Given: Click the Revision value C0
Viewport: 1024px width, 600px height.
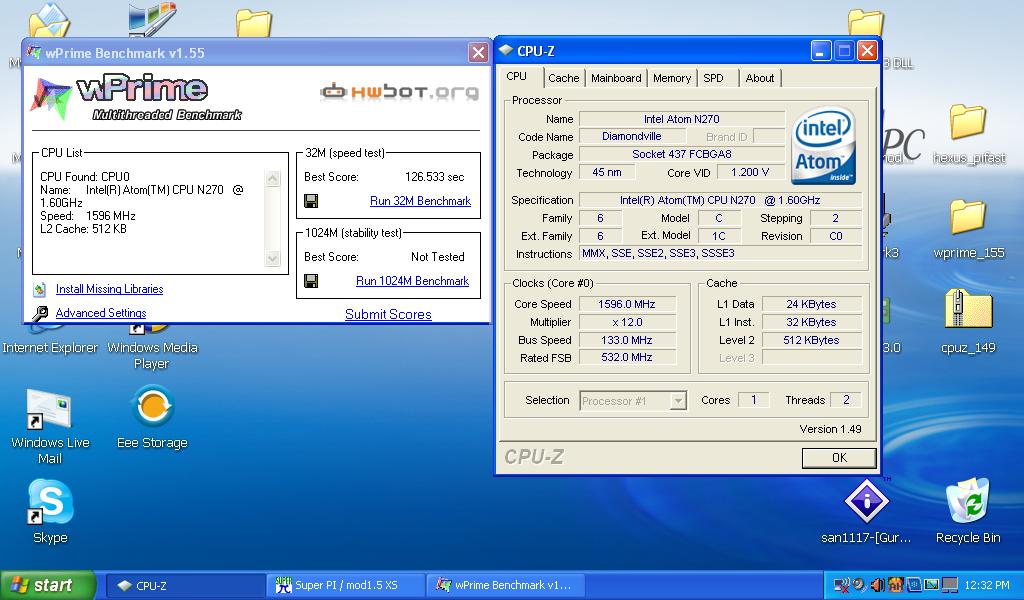Looking at the screenshot, I should [x=836, y=236].
